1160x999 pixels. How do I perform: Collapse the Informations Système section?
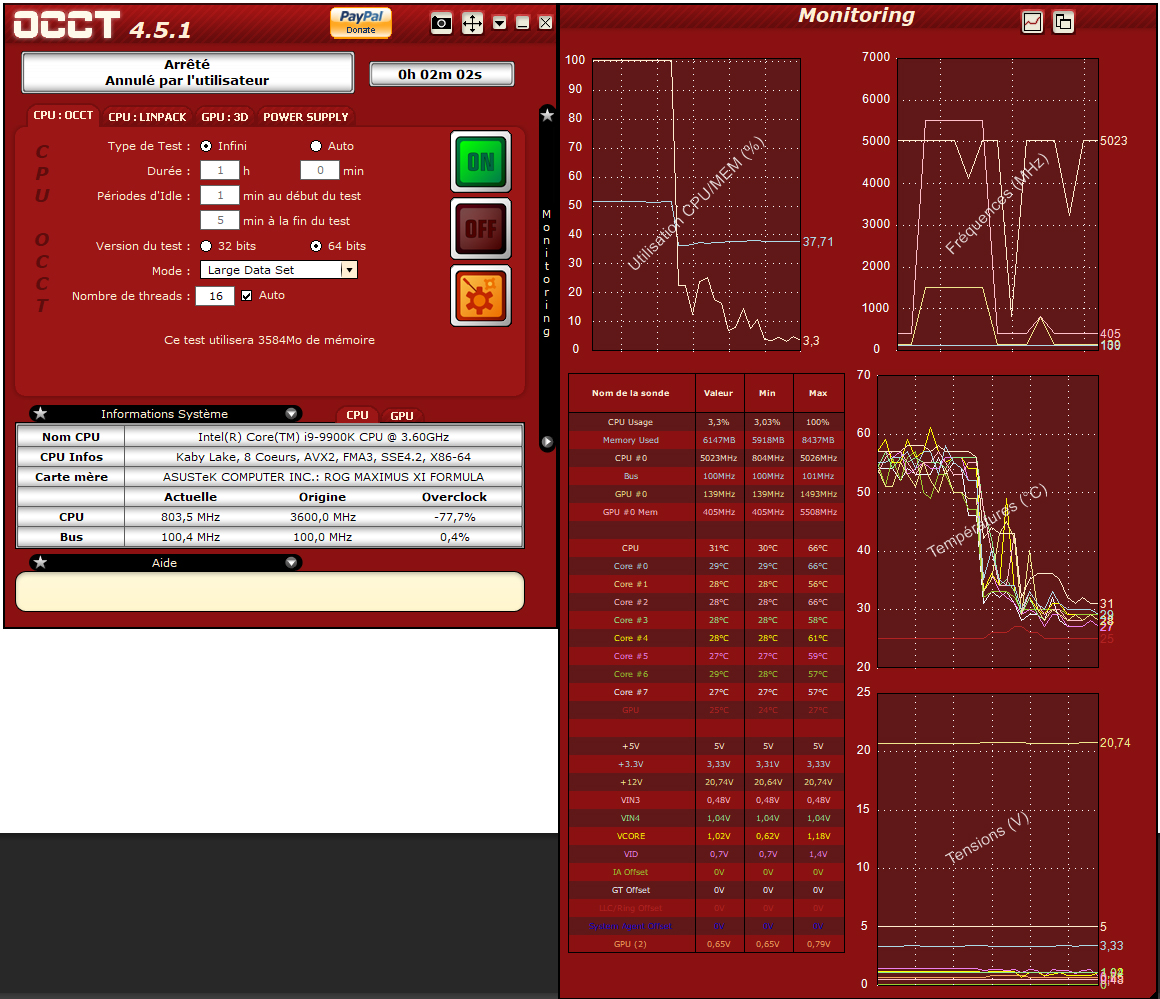point(291,414)
